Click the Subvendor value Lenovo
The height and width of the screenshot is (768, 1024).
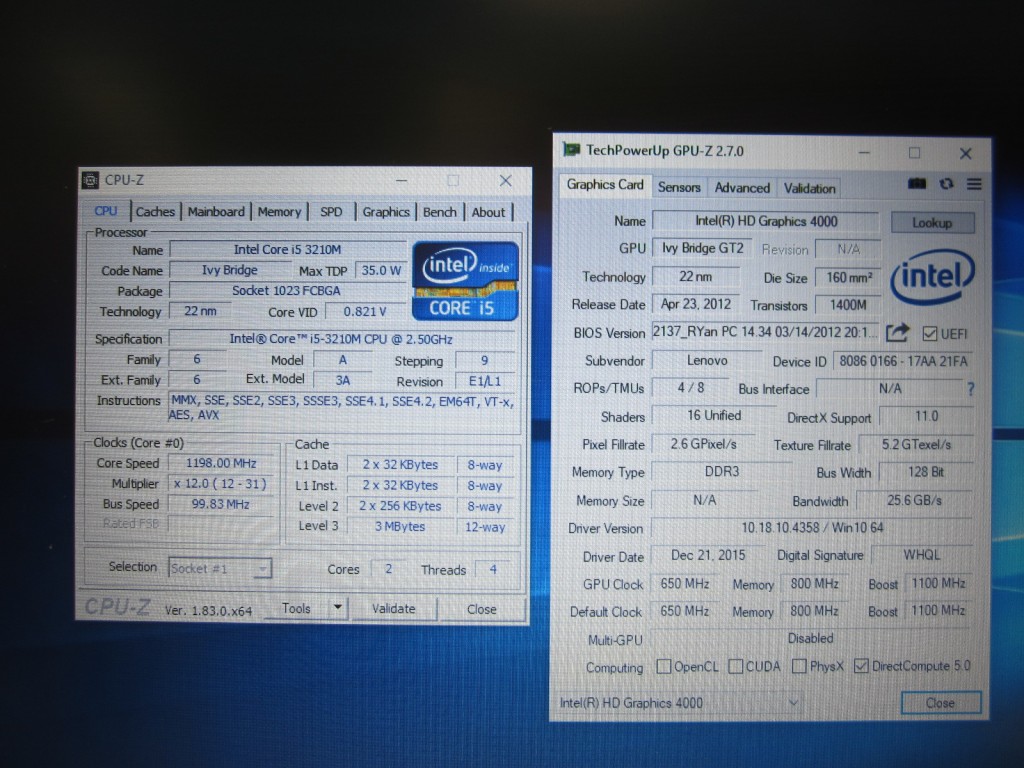click(x=707, y=360)
